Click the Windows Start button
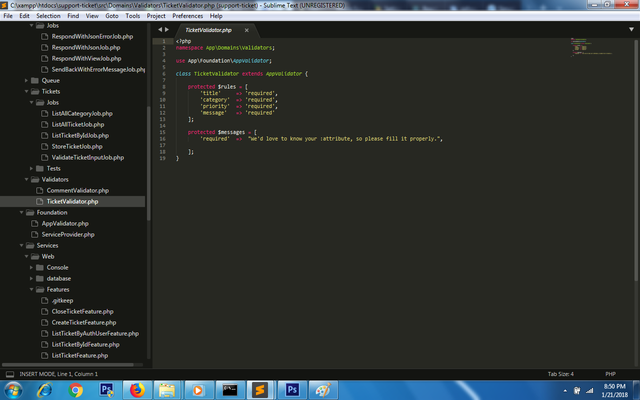The image size is (640, 400). tap(13, 390)
